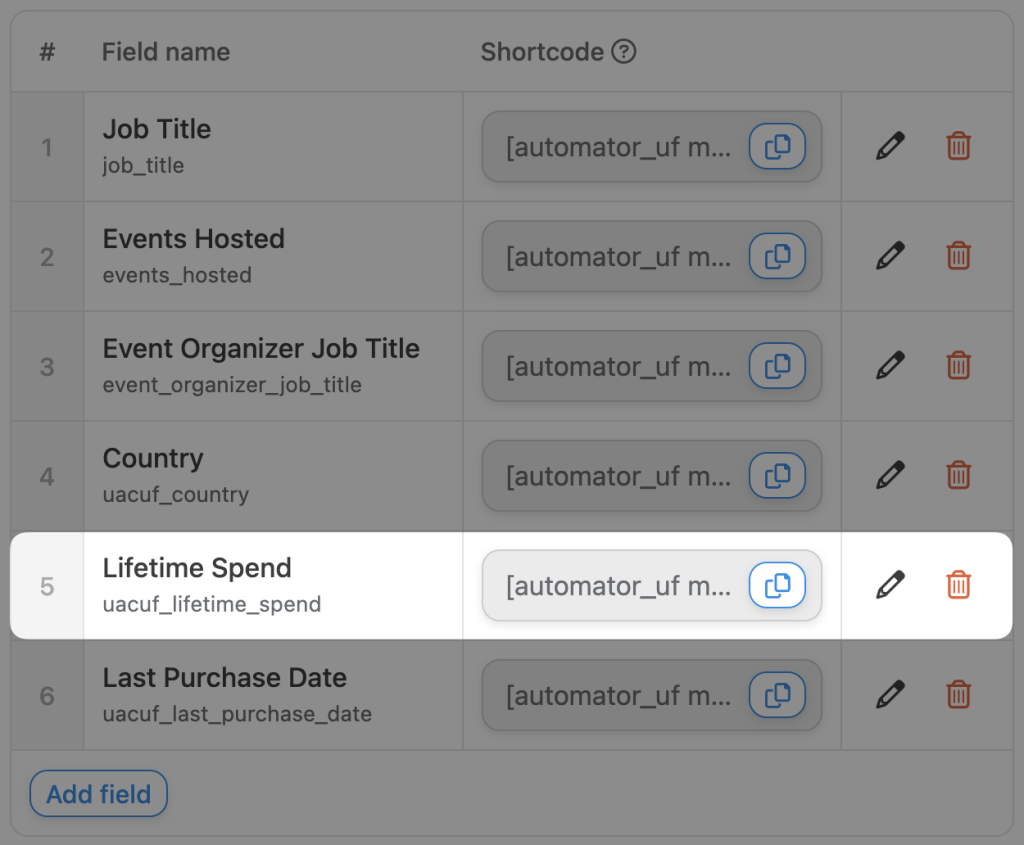Viewport: 1024px width, 845px height.
Task: Select the Events Hosted shortcode text
Action: (x=600, y=256)
